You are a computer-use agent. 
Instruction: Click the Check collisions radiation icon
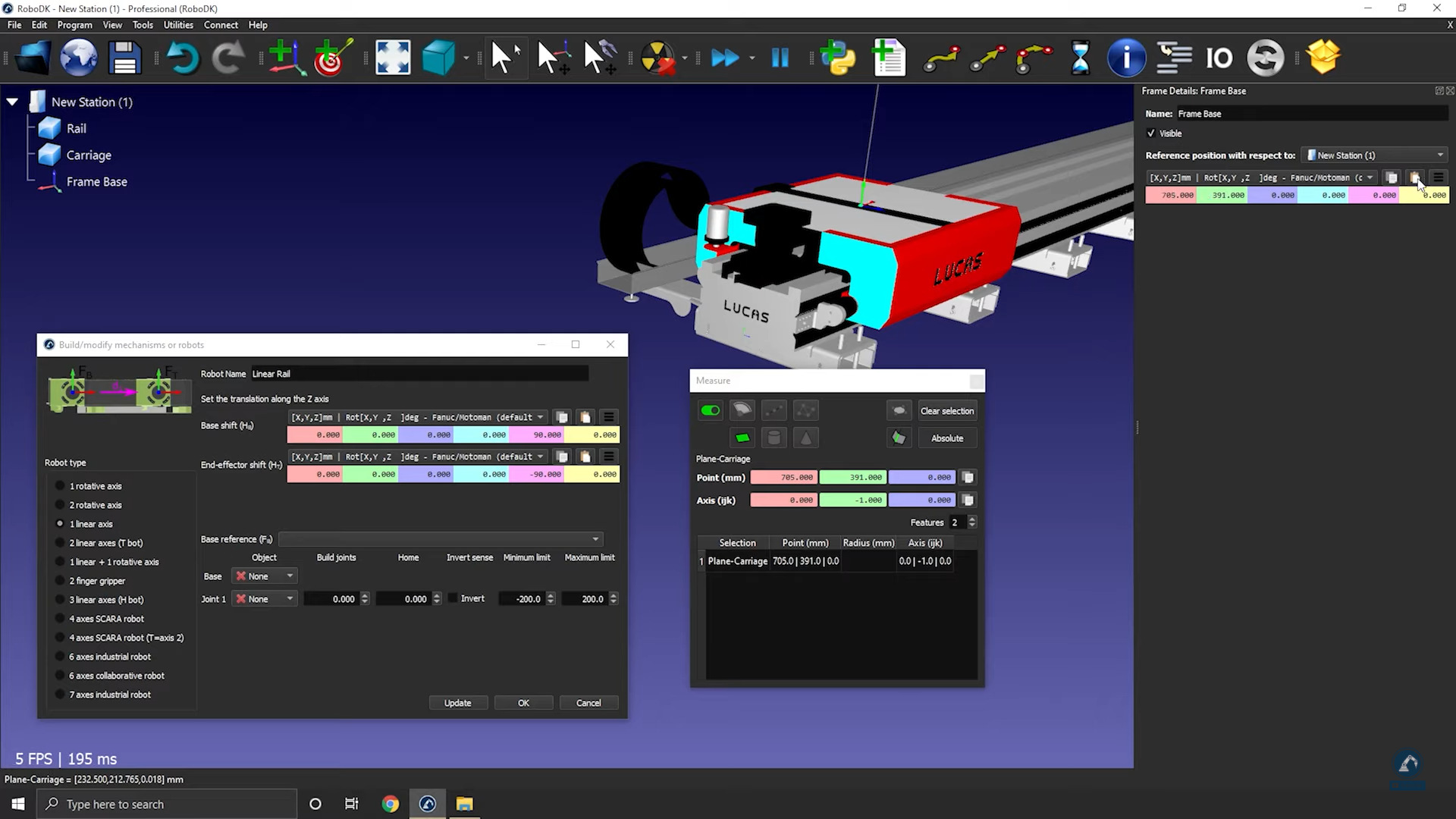click(x=657, y=58)
